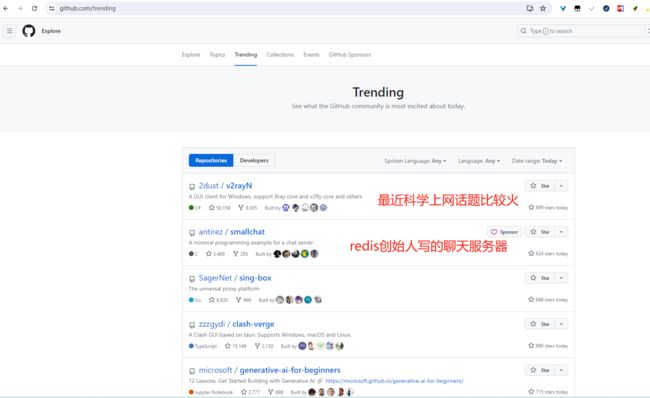Select the Trending tab
Viewport: 650px width, 398px height.
point(246,55)
